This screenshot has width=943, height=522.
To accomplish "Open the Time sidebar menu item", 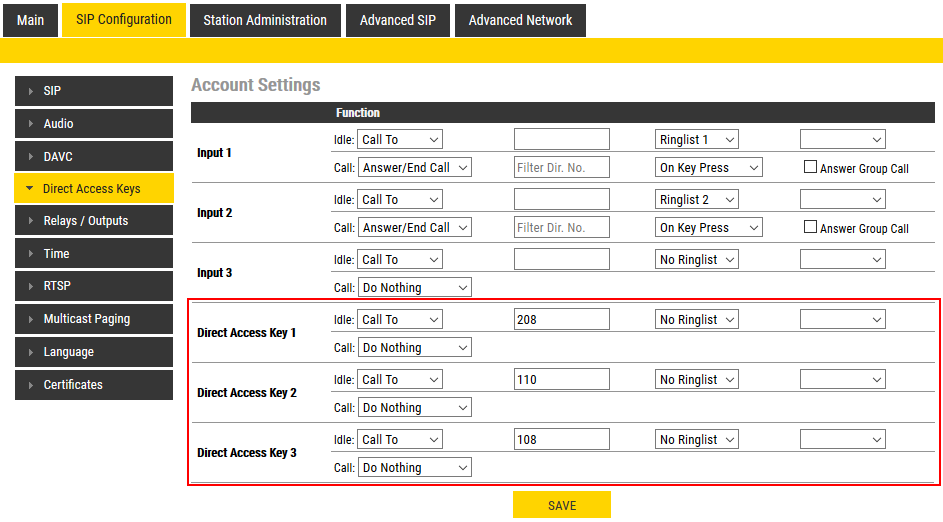I will tap(94, 254).
